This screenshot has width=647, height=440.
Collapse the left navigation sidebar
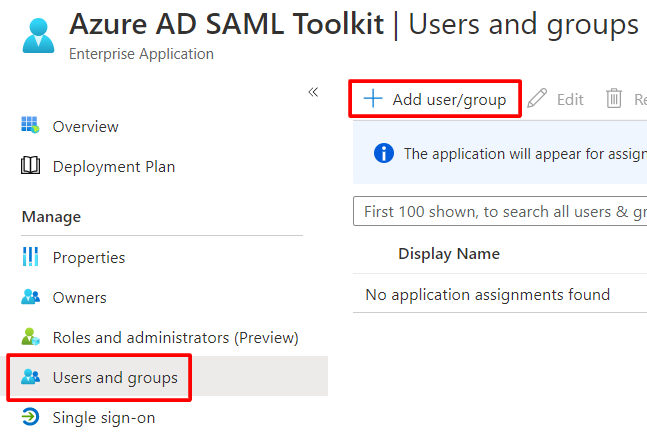pyautogui.click(x=313, y=92)
